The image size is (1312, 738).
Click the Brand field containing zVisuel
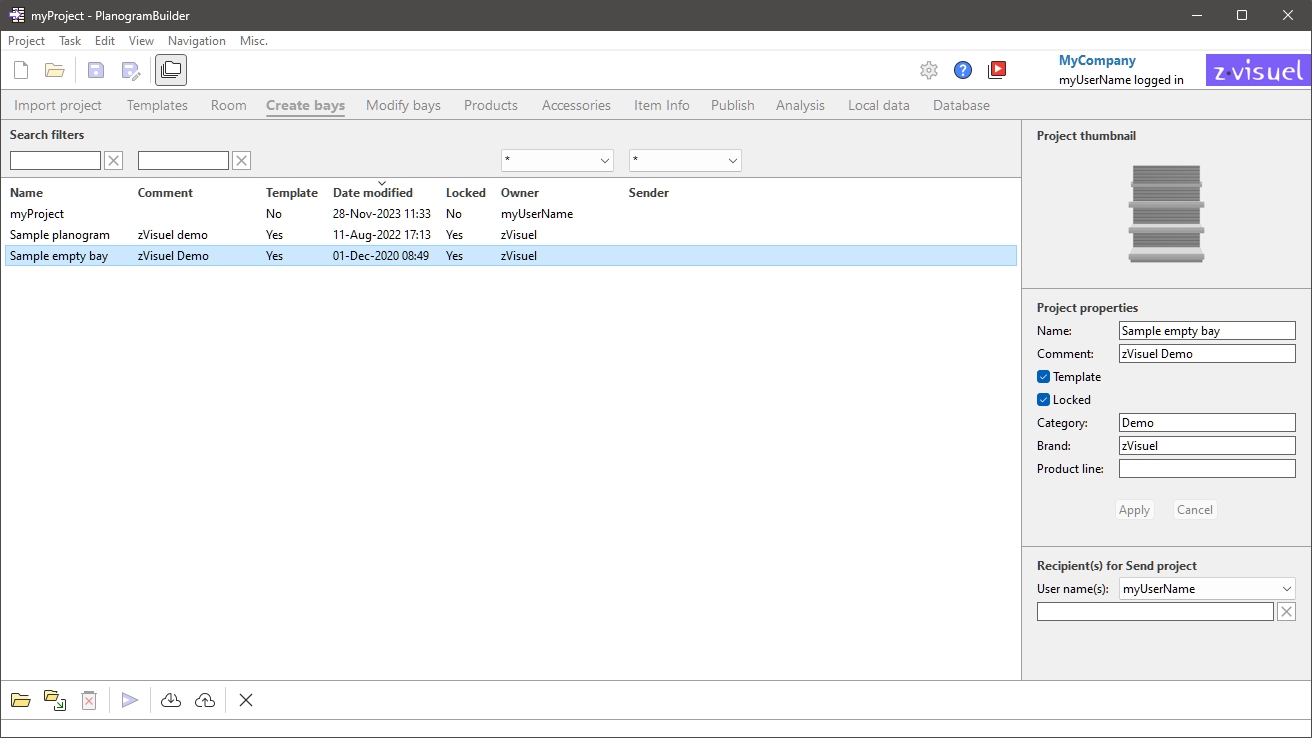1207,446
